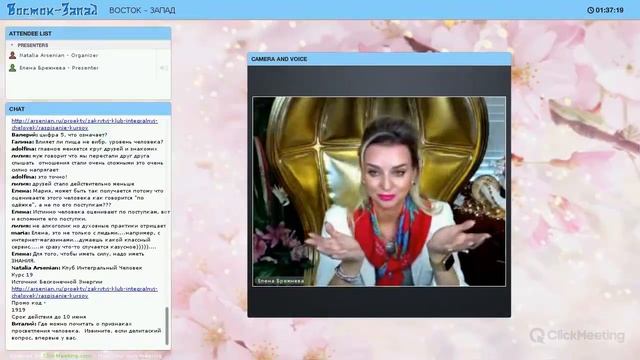Viewport: 640px width, 360px height.
Task: Click Виталий's last chat message
Action: 87,331
